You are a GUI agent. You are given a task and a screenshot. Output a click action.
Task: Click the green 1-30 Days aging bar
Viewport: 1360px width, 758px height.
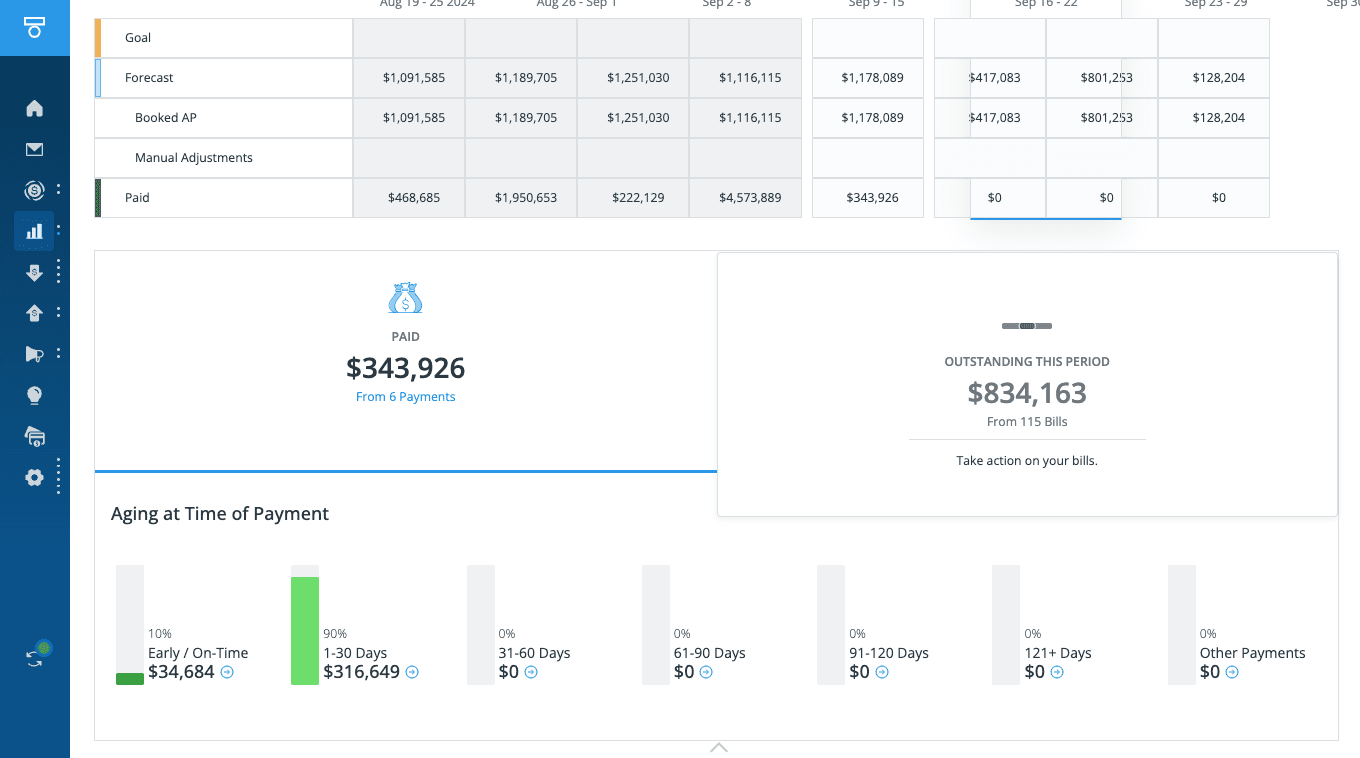pos(305,630)
